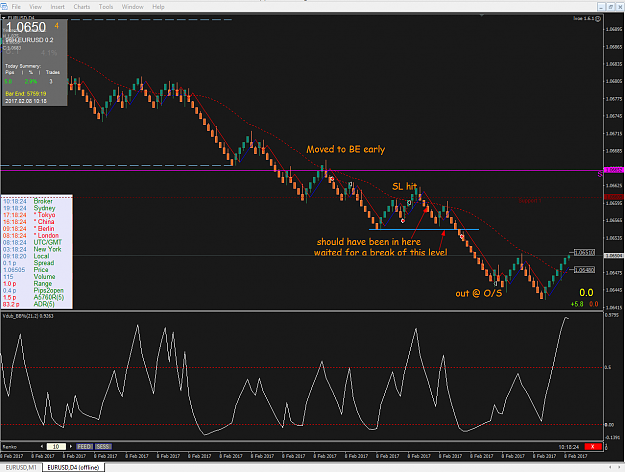Screen dimensions: 625x472
Task: Select the magenta price label on price axis
Action: coord(613,170)
